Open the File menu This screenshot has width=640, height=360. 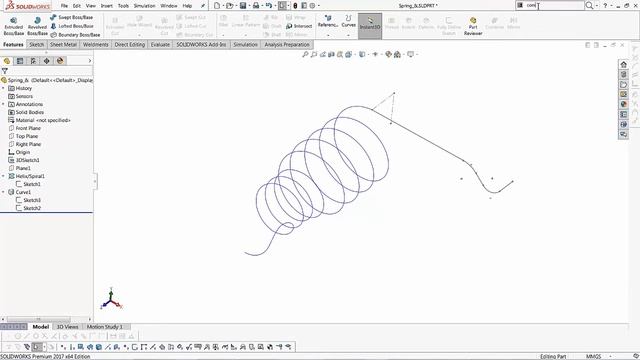pyautogui.click(x=64, y=6)
